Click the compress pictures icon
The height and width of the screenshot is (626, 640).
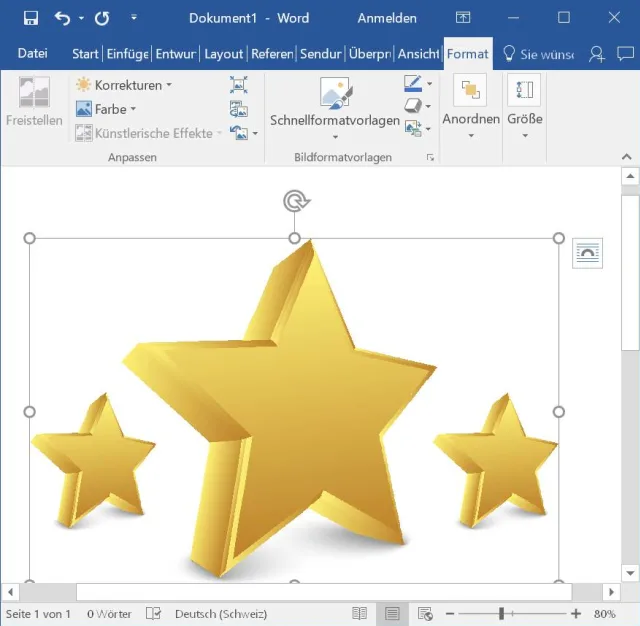pyautogui.click(x=238, y=85)
